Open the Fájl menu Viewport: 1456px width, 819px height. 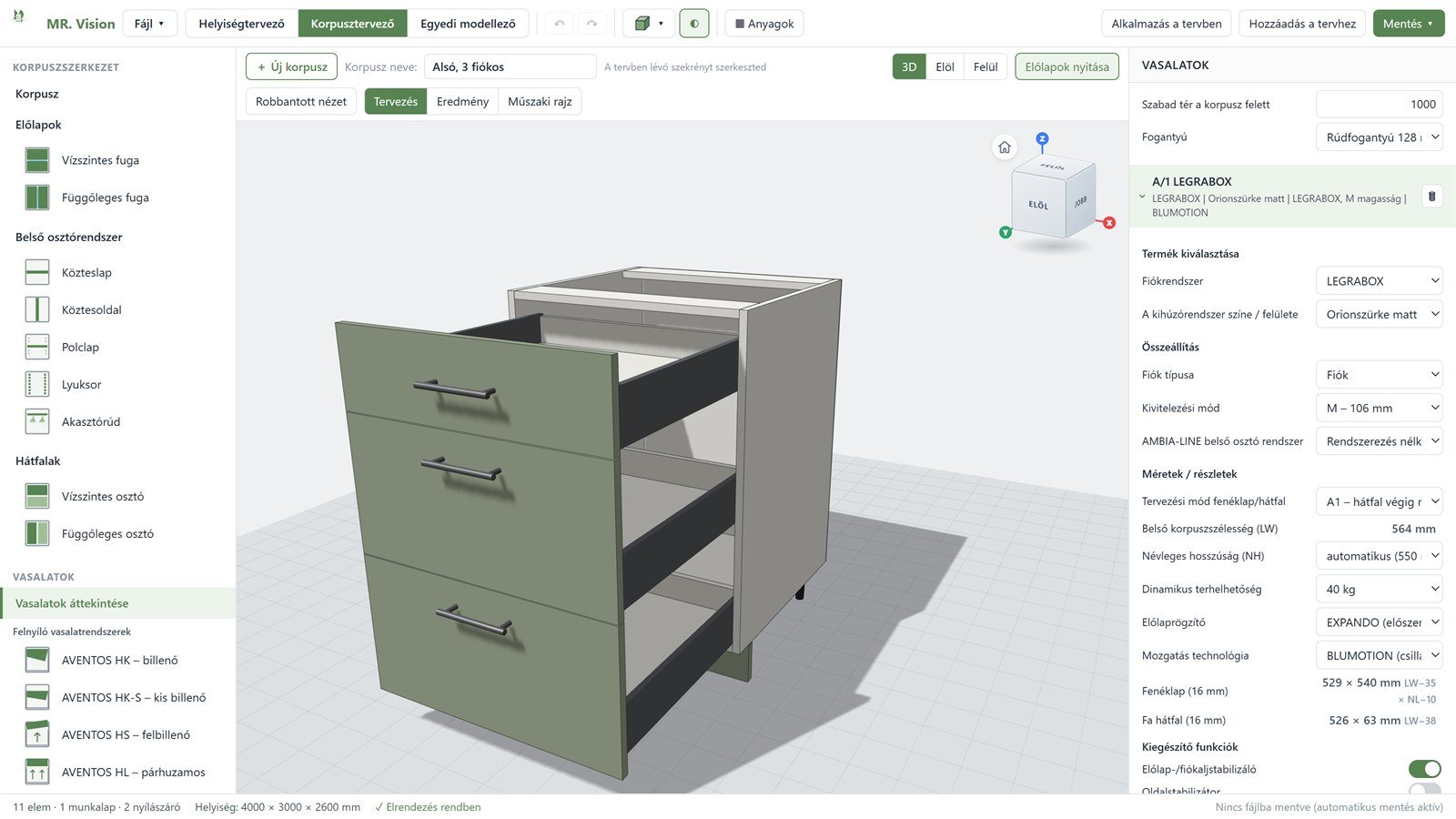click(x=150, y=24)
